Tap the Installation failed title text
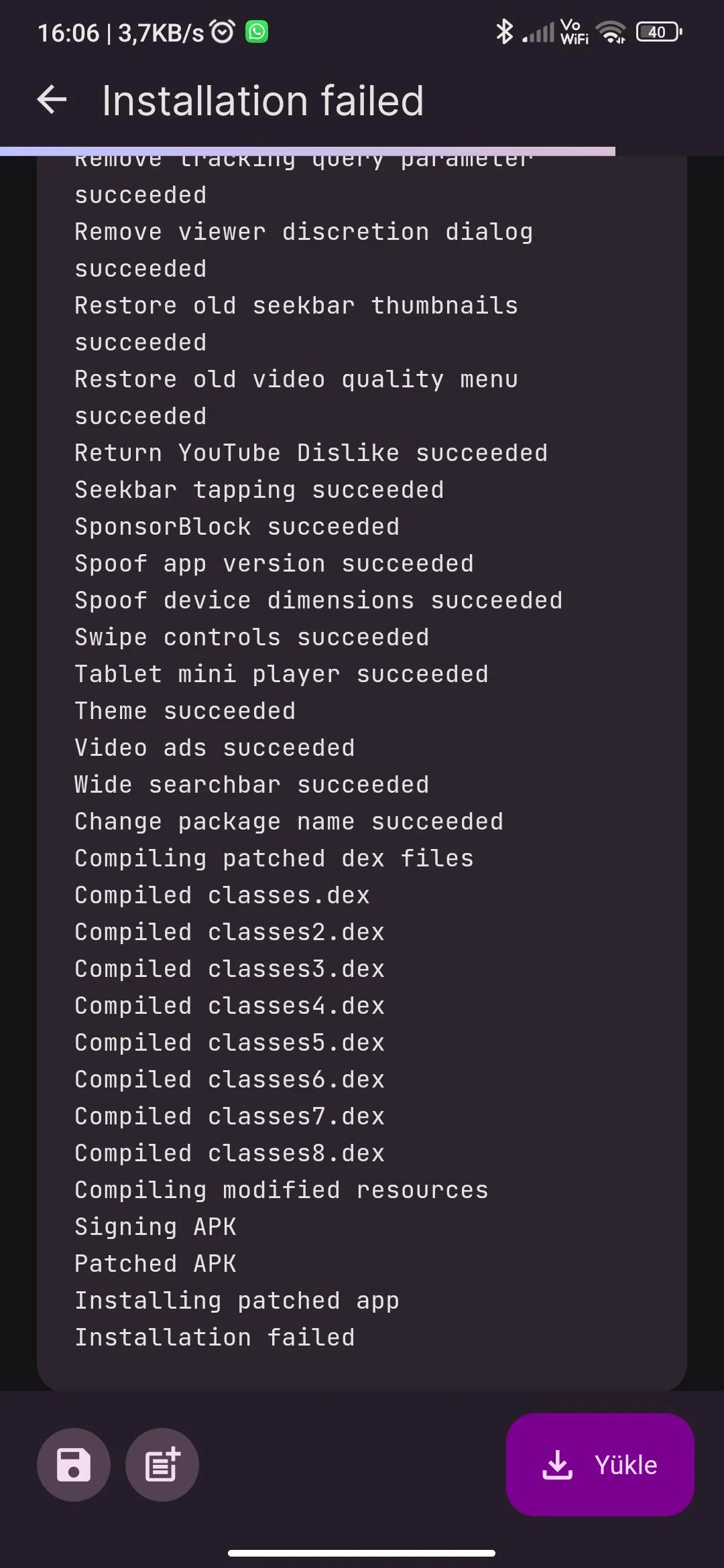Viewport: 724px width, 1568px height. click(263, 101)
